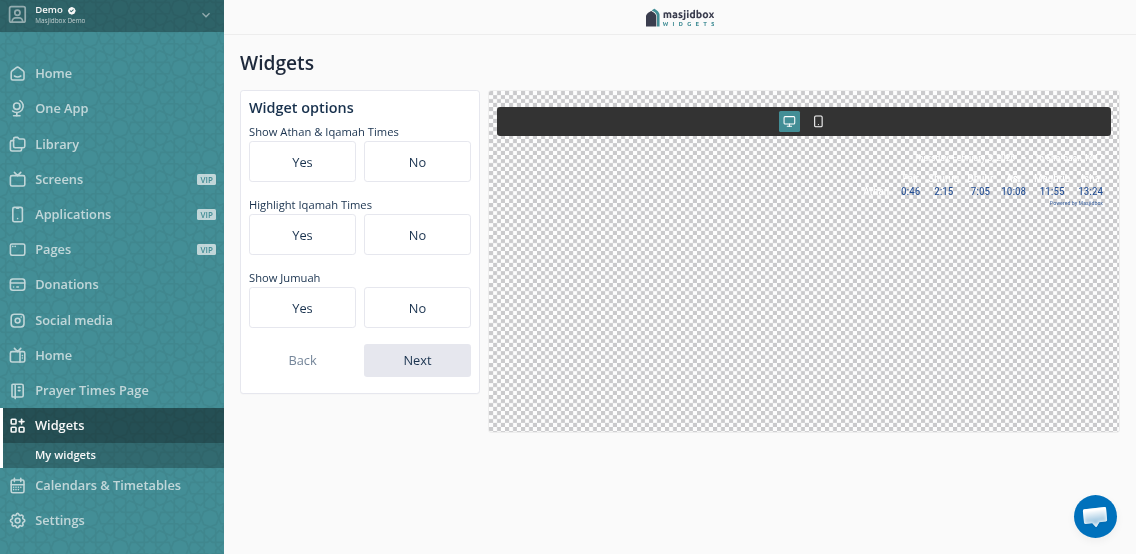Click the dark preview device toolbar
1136x554 pixels.
click(803, 122)
